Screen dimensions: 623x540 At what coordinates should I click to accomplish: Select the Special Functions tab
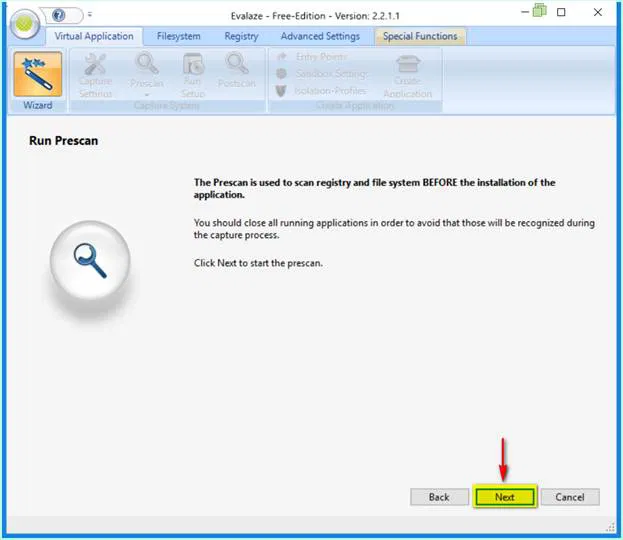coord(420,36)
